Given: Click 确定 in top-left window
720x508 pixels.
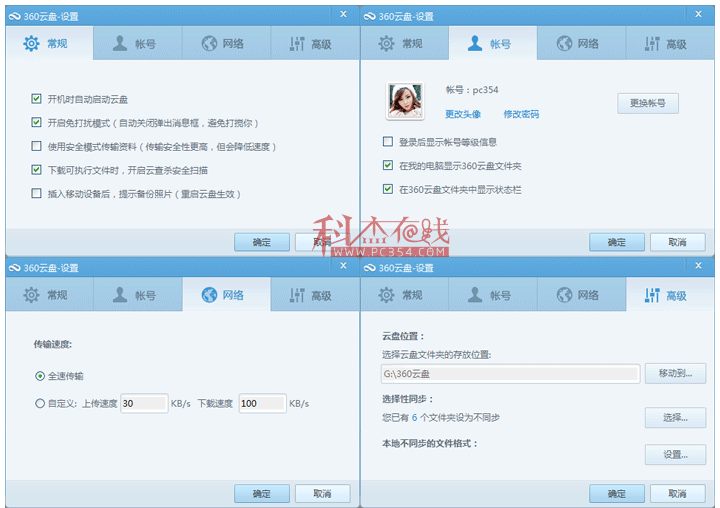Looking at the screenshot, I should [262, 242].
